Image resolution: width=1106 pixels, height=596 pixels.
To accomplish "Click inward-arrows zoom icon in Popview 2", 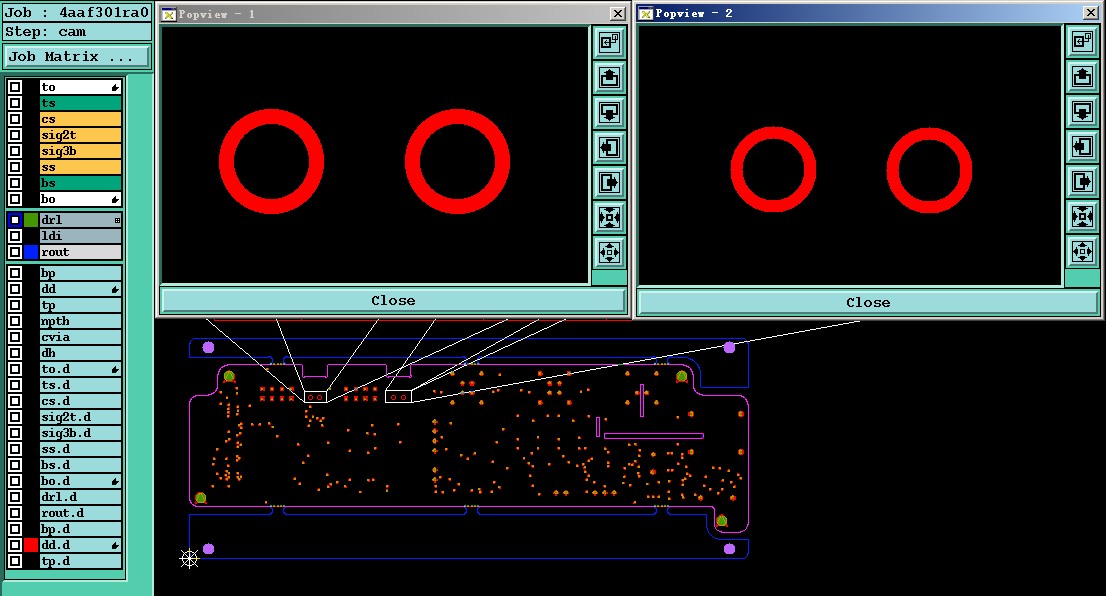I will point(1082,216).
